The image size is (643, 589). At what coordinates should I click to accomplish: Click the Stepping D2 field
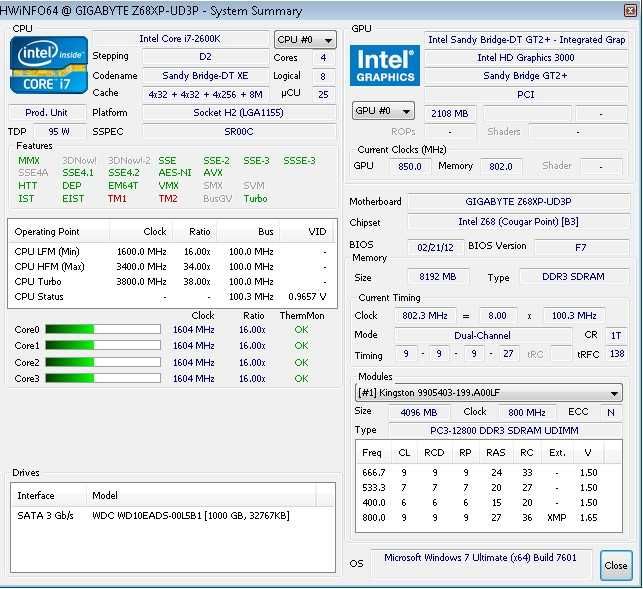point(205,57)
